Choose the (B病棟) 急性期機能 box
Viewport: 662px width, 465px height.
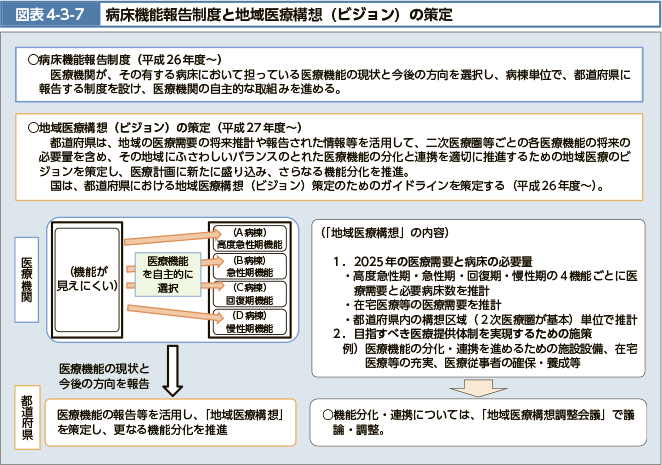[249, 266]
